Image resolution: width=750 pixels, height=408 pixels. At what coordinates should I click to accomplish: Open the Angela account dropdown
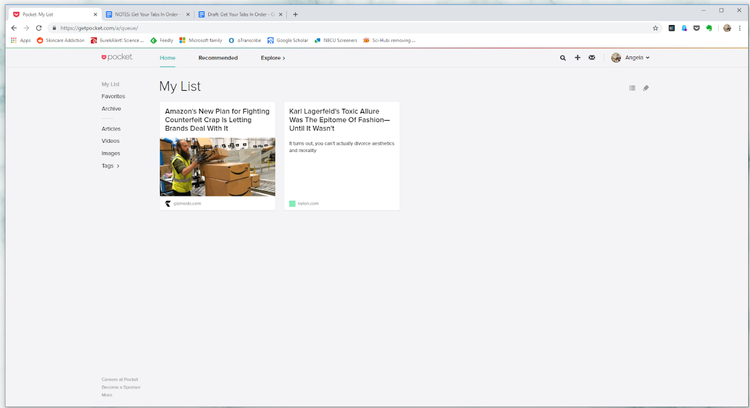click(x=630, y=57)
